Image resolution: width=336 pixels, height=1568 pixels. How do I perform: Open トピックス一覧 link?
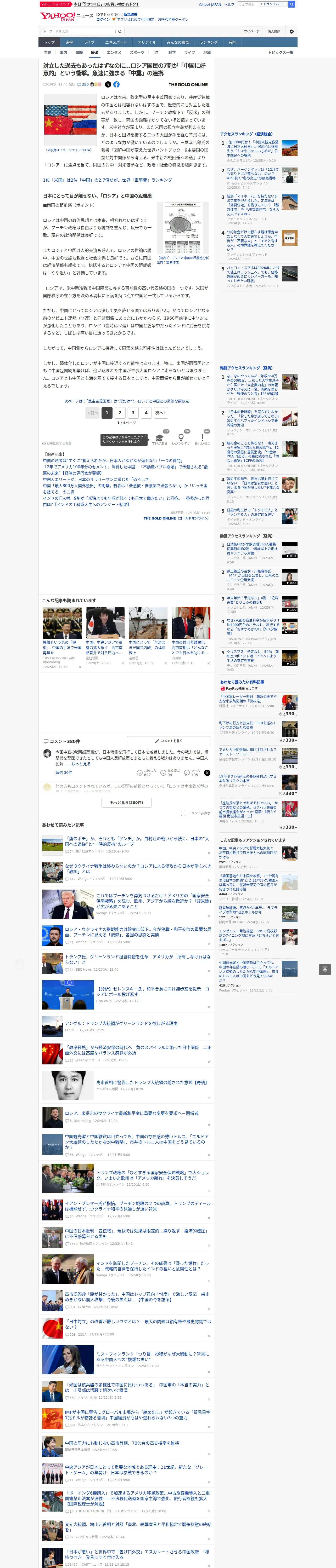point(281,52)
